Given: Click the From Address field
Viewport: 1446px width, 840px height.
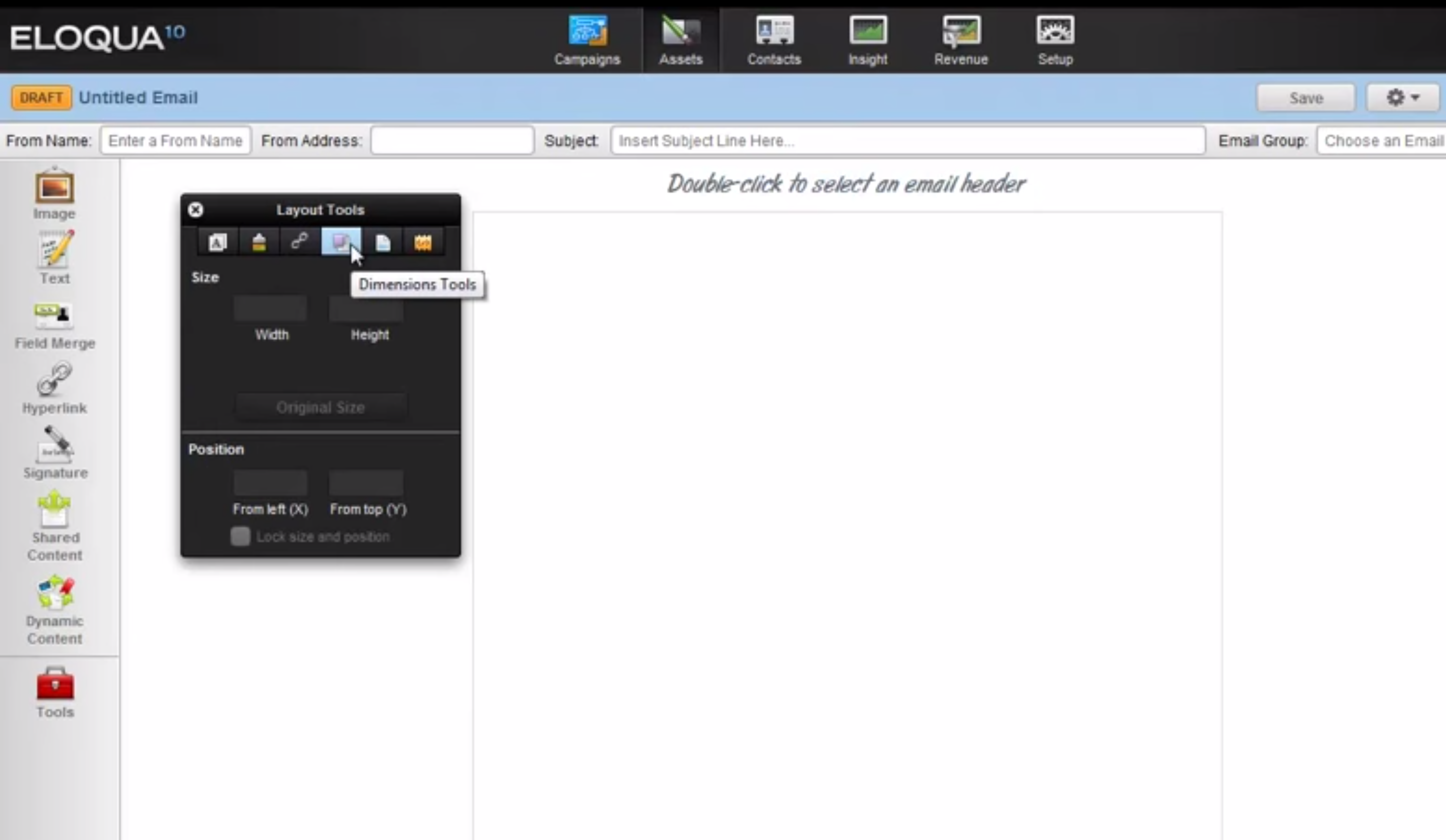Looking at the screenshot, I should [x=452, y=141].
